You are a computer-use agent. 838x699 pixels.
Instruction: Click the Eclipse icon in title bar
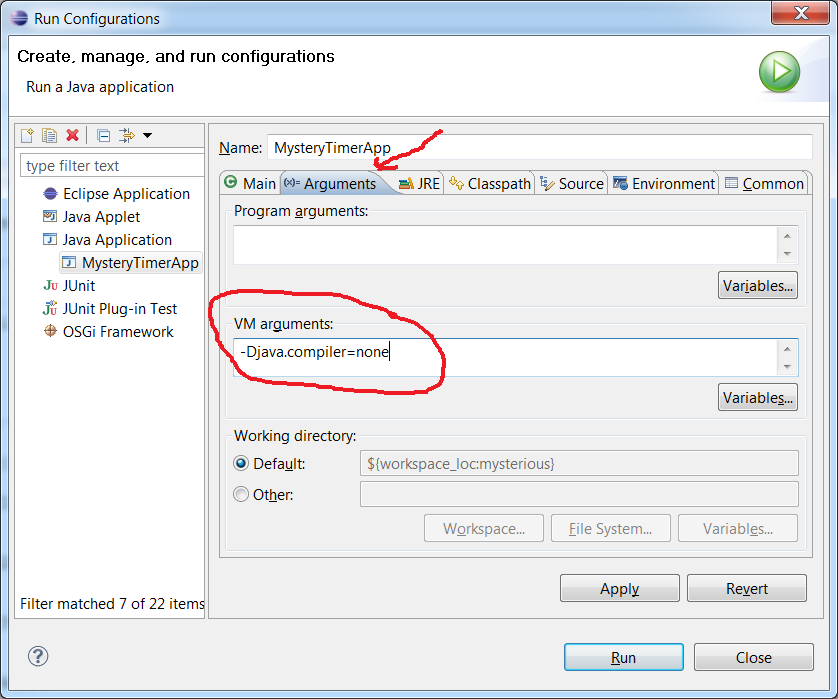19,18
